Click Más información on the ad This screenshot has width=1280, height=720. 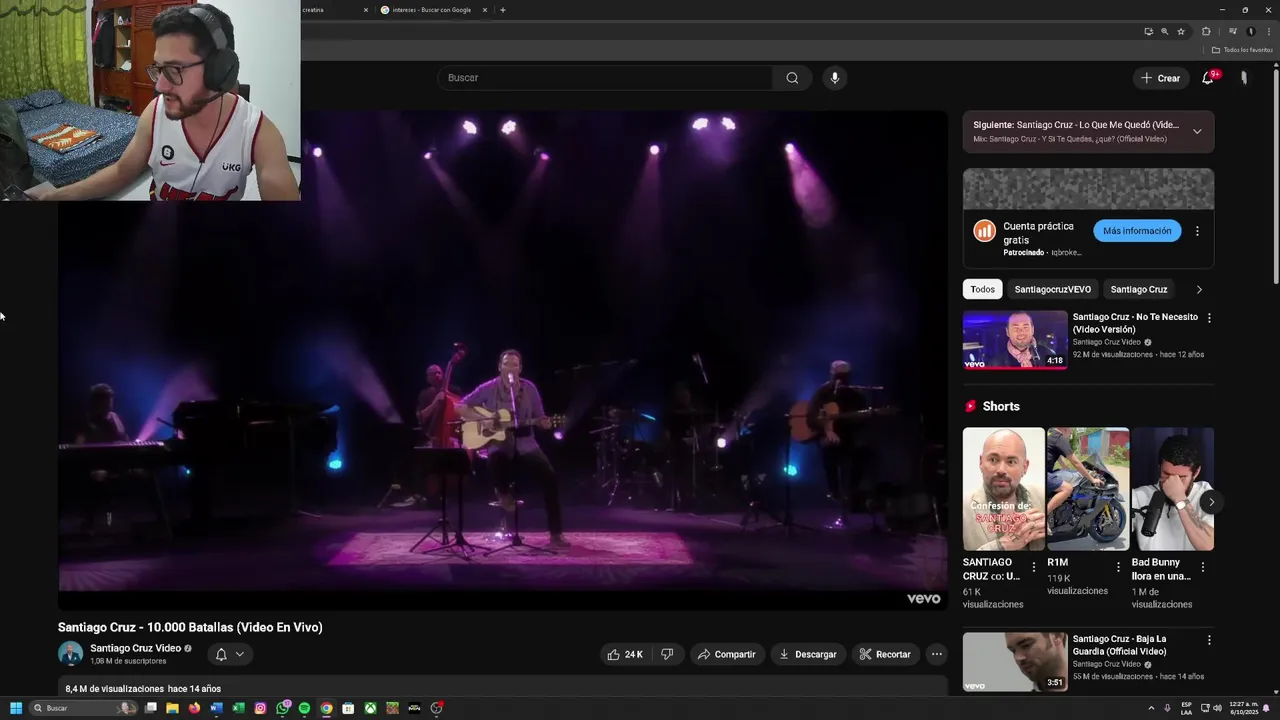(1137, 231)
